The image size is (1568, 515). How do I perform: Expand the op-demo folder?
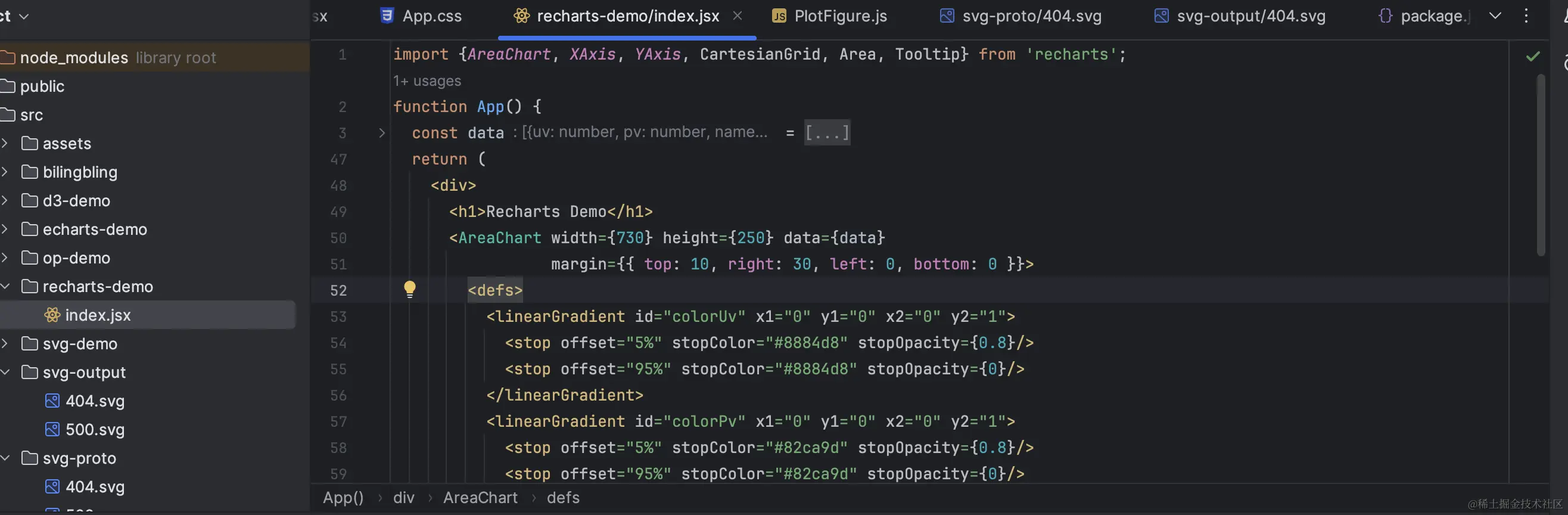pyautogui.click(x=5, y=258)
